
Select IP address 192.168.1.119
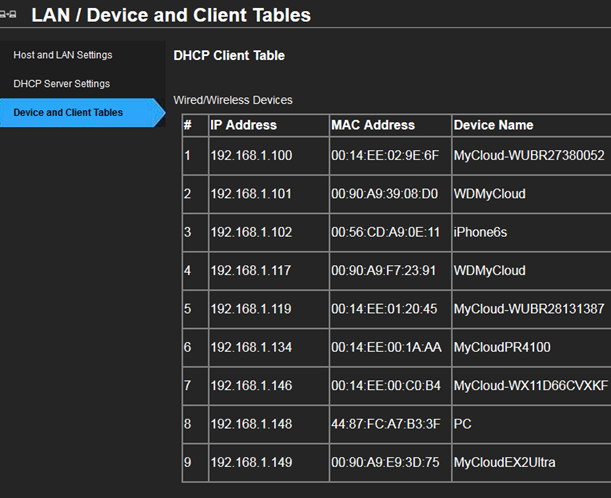pos(251,309)
